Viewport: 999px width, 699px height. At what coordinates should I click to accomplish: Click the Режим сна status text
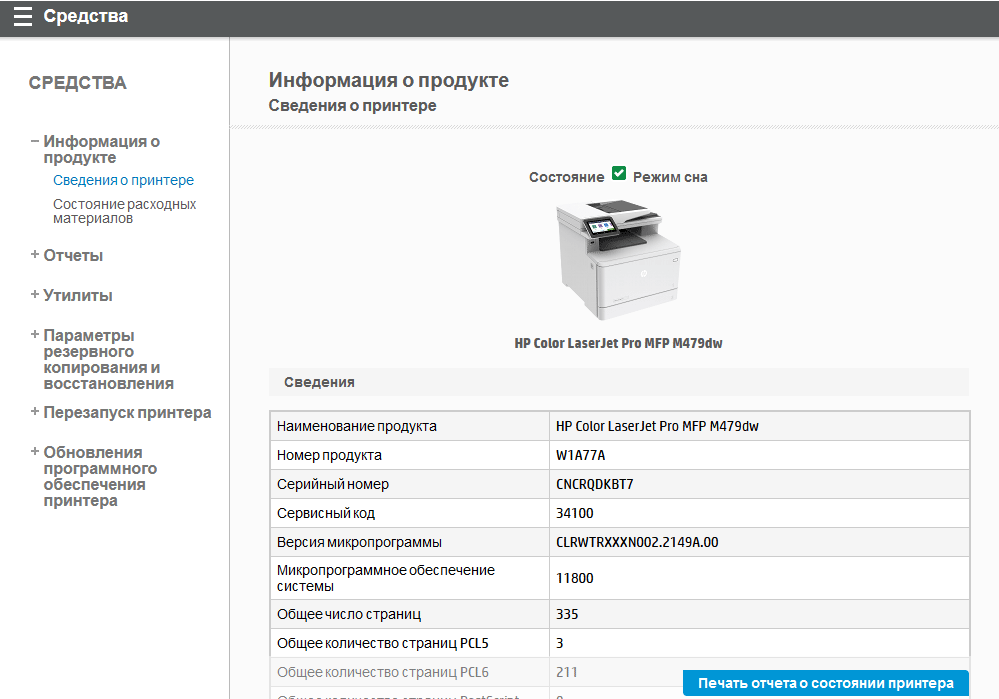click(670, 177)
